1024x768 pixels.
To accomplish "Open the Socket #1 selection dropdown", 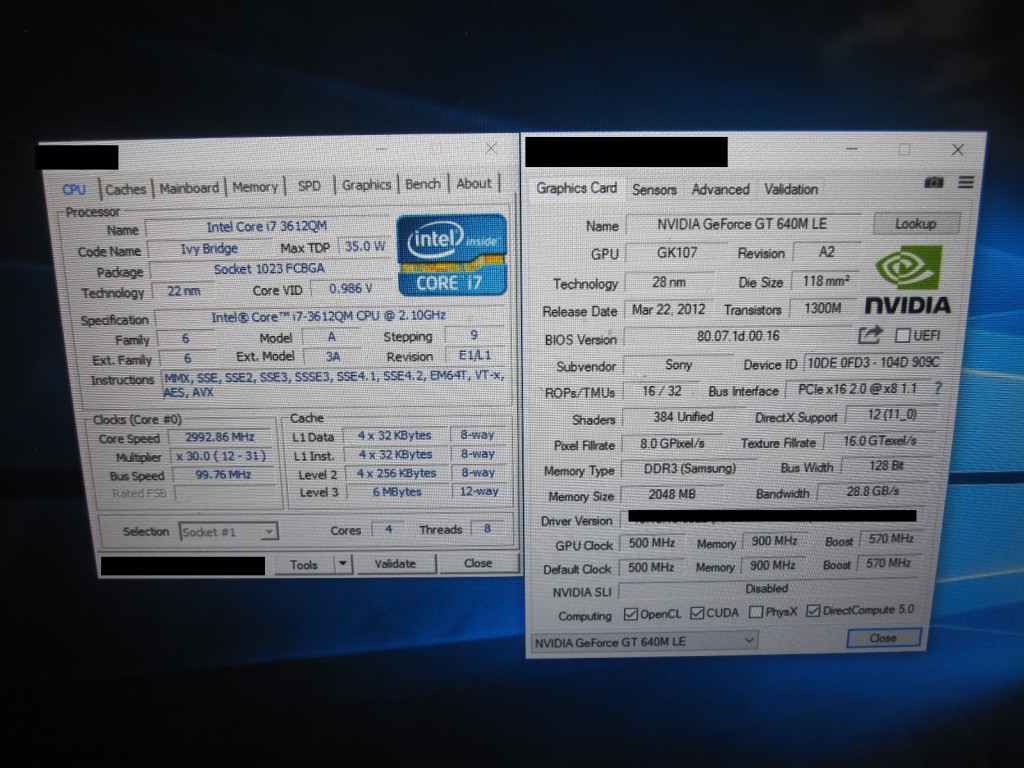I will point(229,532).
